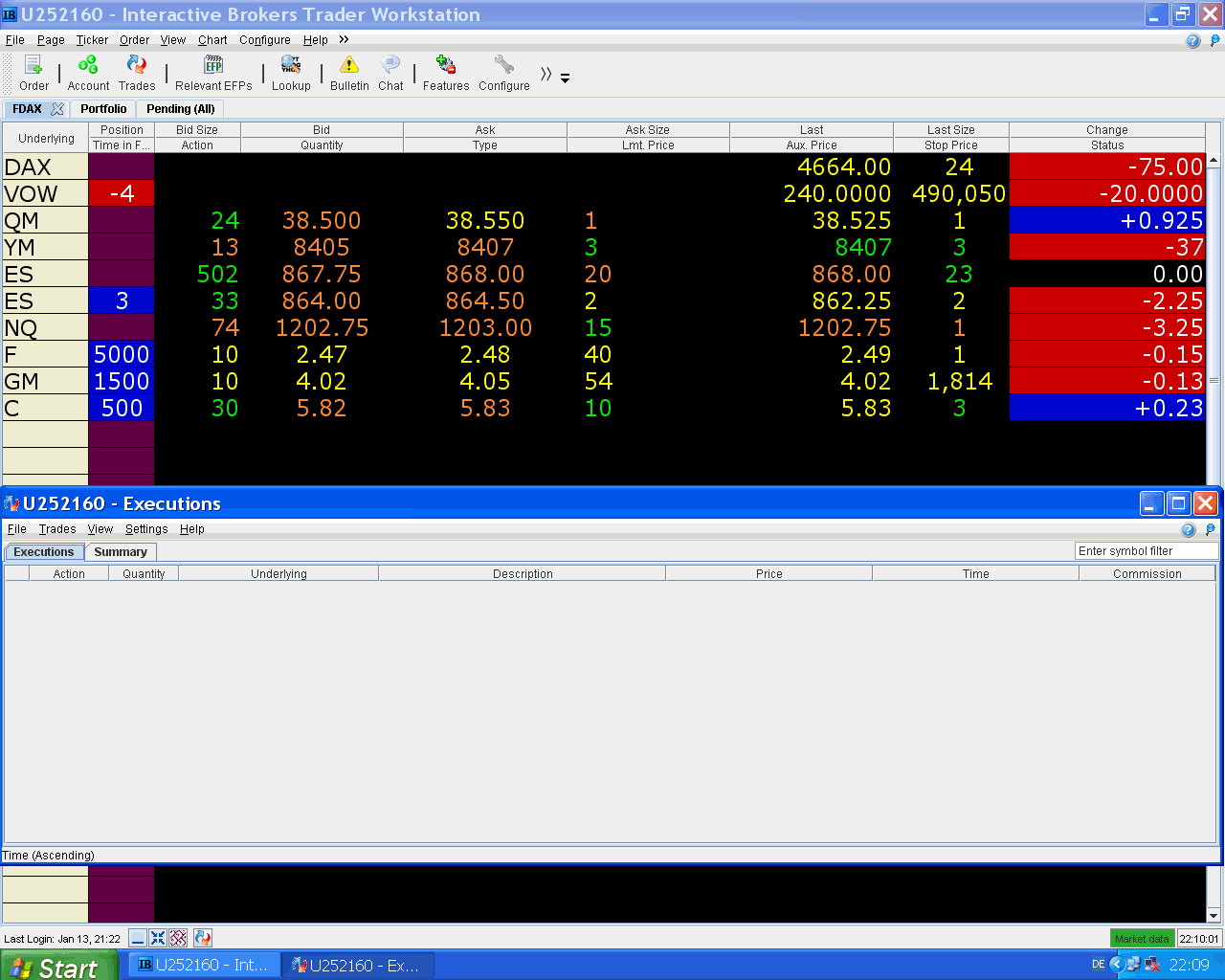The width and height of the screenshot is (1225, 980).
Task: Click the 1203.00 ask price
Action: [485, 327]
